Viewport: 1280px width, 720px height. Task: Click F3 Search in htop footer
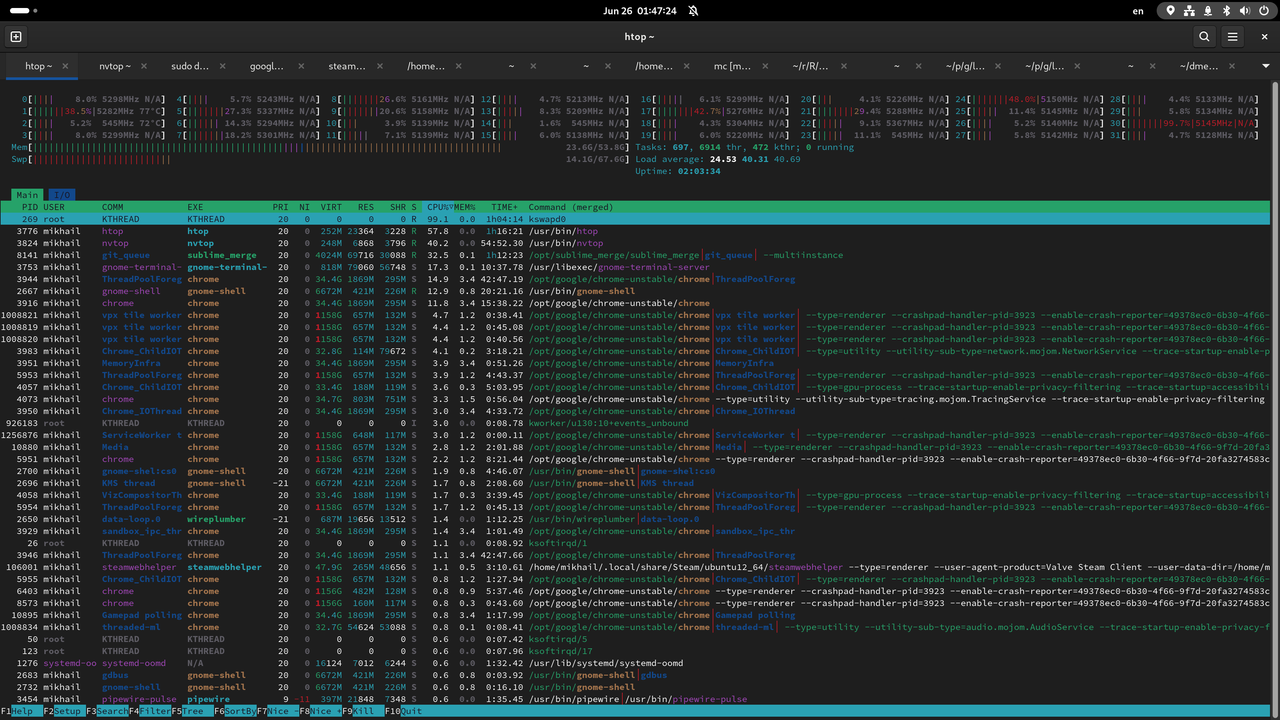pyautogui.click(x=107, y=711)
